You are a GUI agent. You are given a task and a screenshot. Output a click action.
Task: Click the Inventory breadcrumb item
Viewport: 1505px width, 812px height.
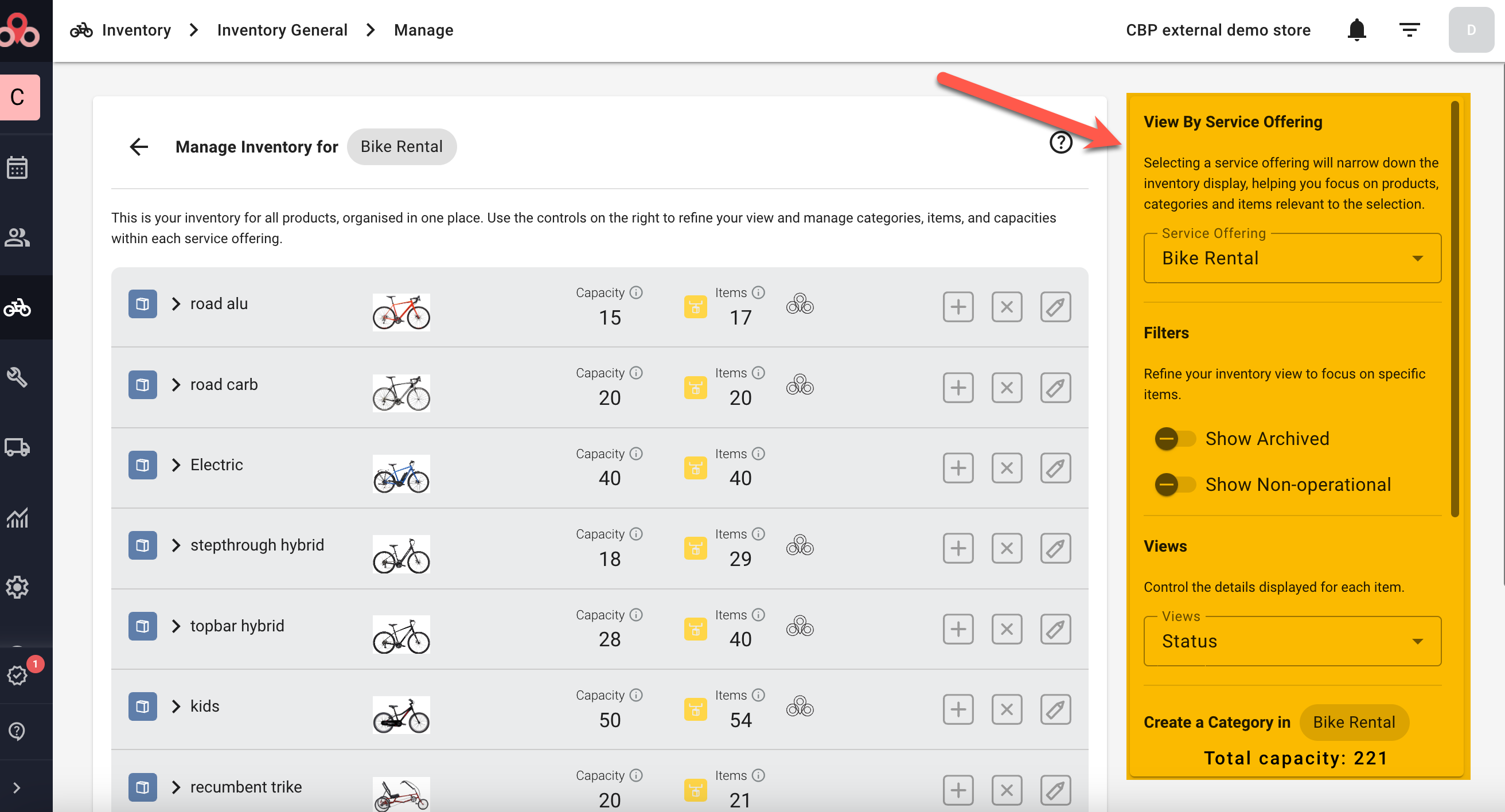point(135,30)
